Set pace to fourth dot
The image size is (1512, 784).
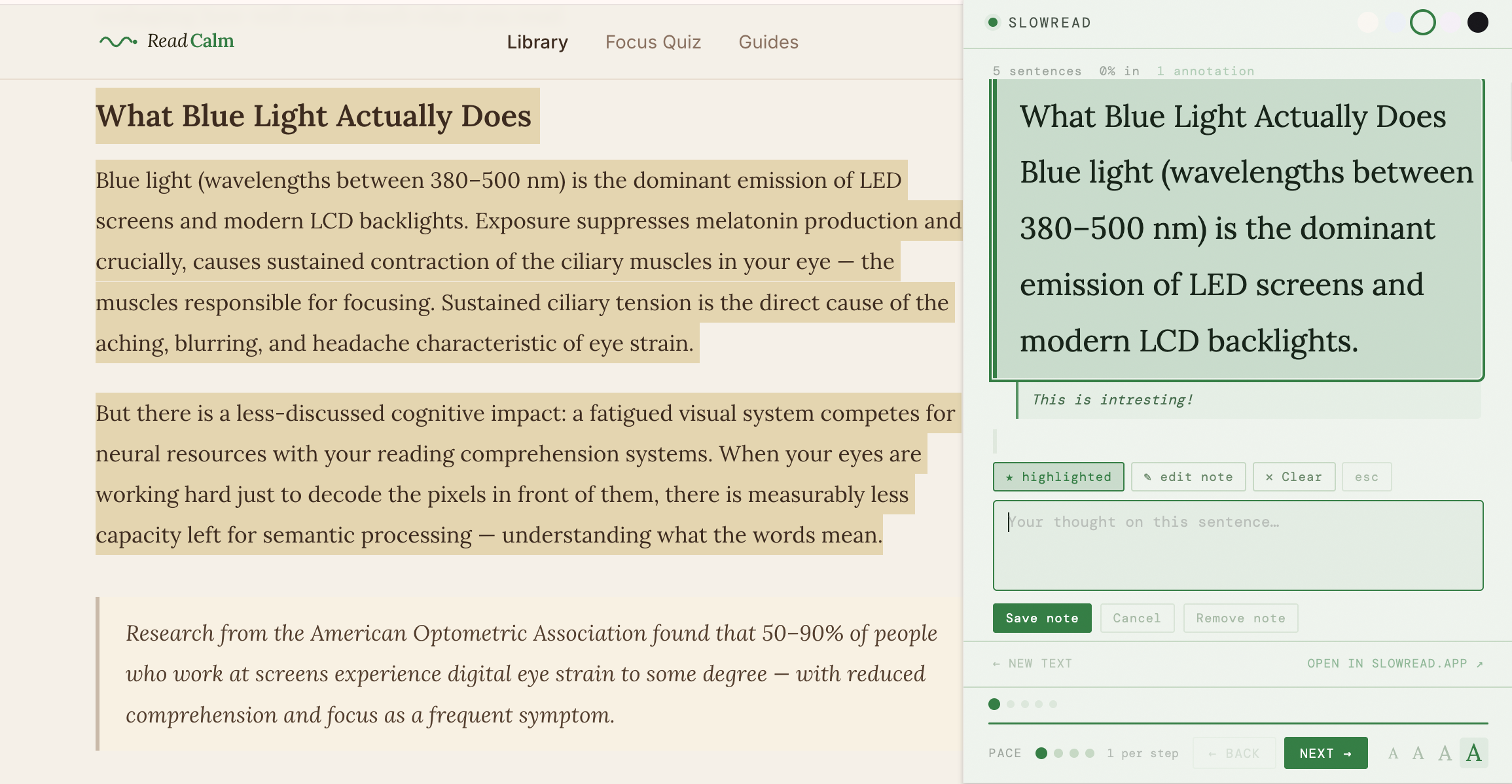(1090, 753)
